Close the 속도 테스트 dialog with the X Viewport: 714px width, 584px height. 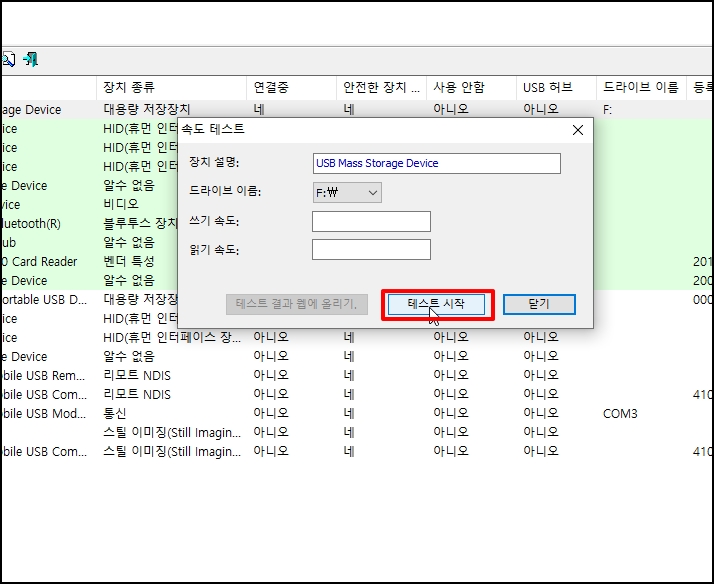[578, 130]
